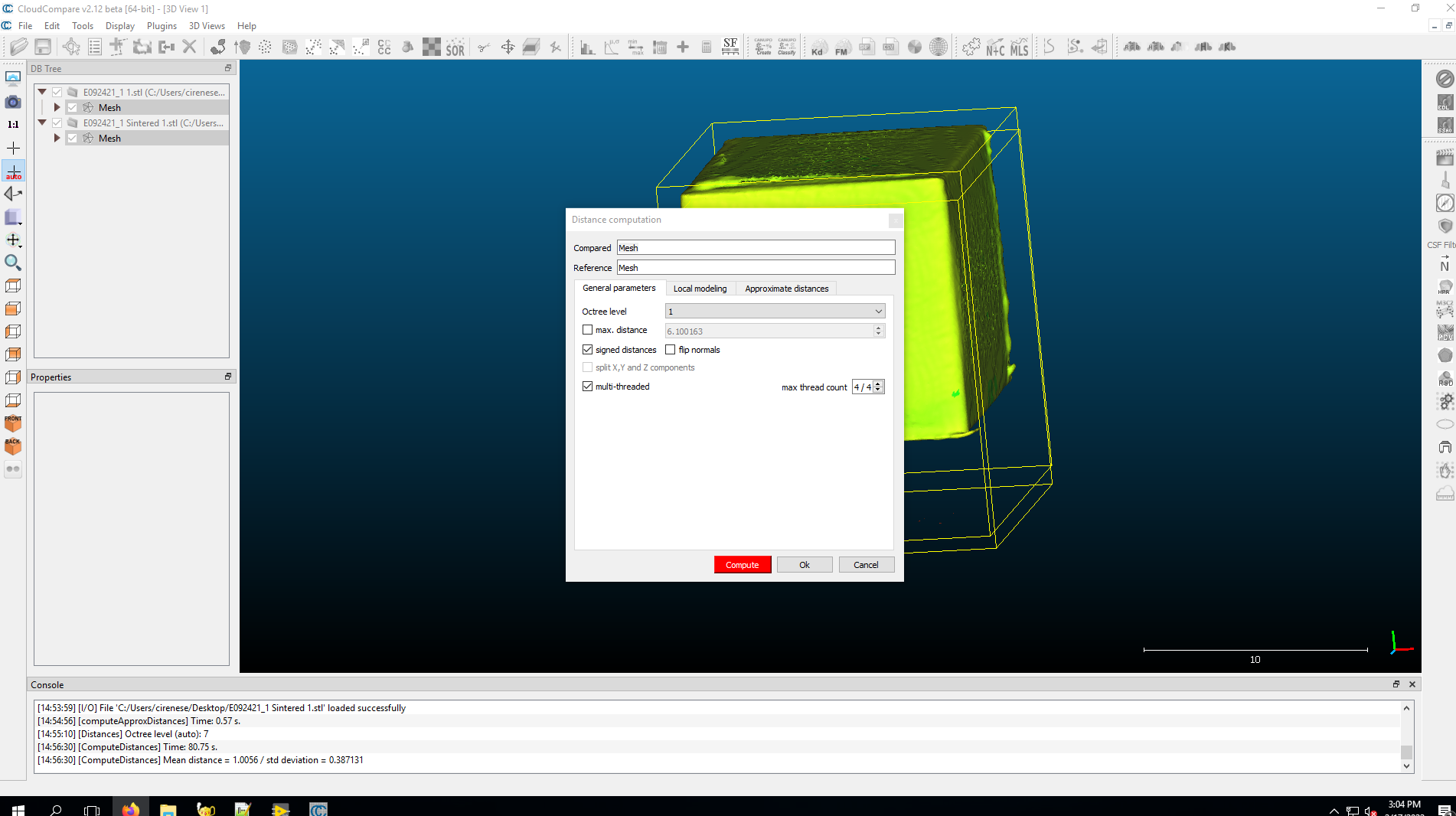
Task: Toggle the flip normals checkbox
Action: [671, 350]
